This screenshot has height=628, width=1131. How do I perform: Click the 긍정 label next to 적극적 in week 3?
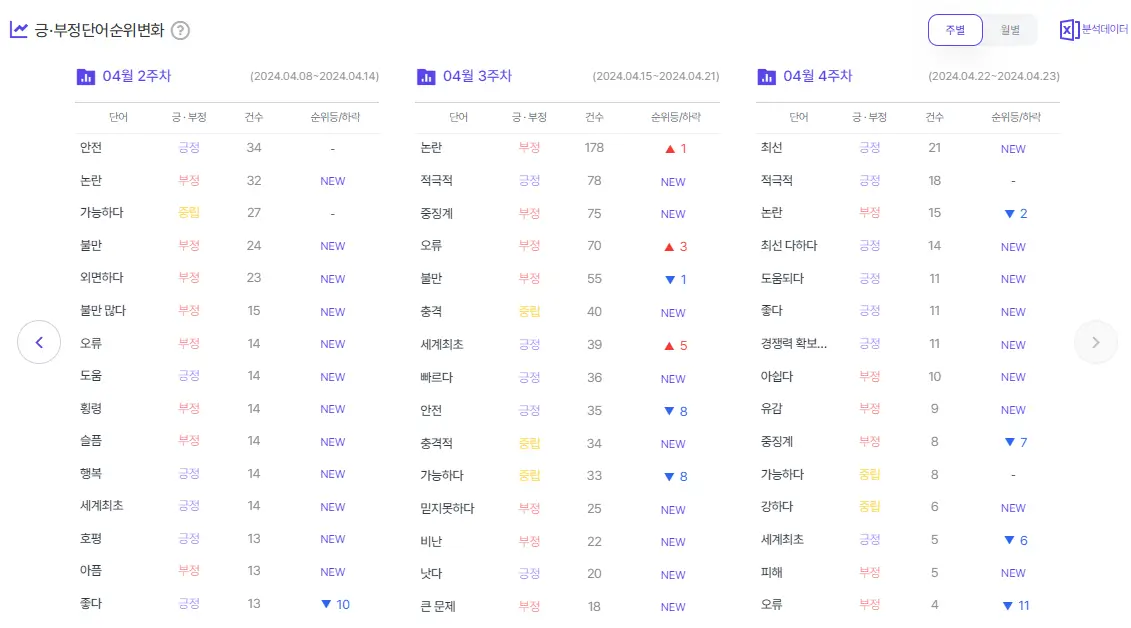click(529, 181)
